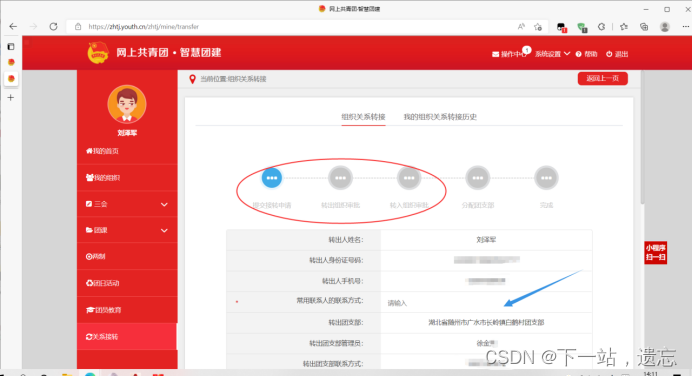Viewport: 692px width, 376px height.
Task: Click 返回上一页 button
Action: tap(602, 79)
